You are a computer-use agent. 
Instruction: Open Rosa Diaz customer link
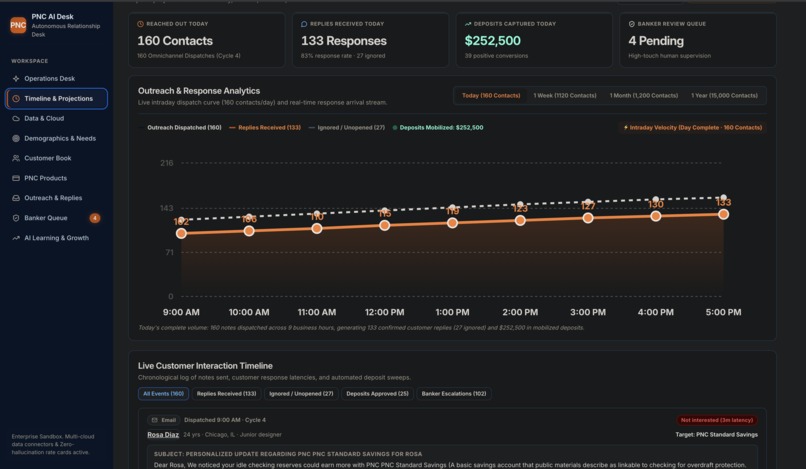[x=163, y=435]
